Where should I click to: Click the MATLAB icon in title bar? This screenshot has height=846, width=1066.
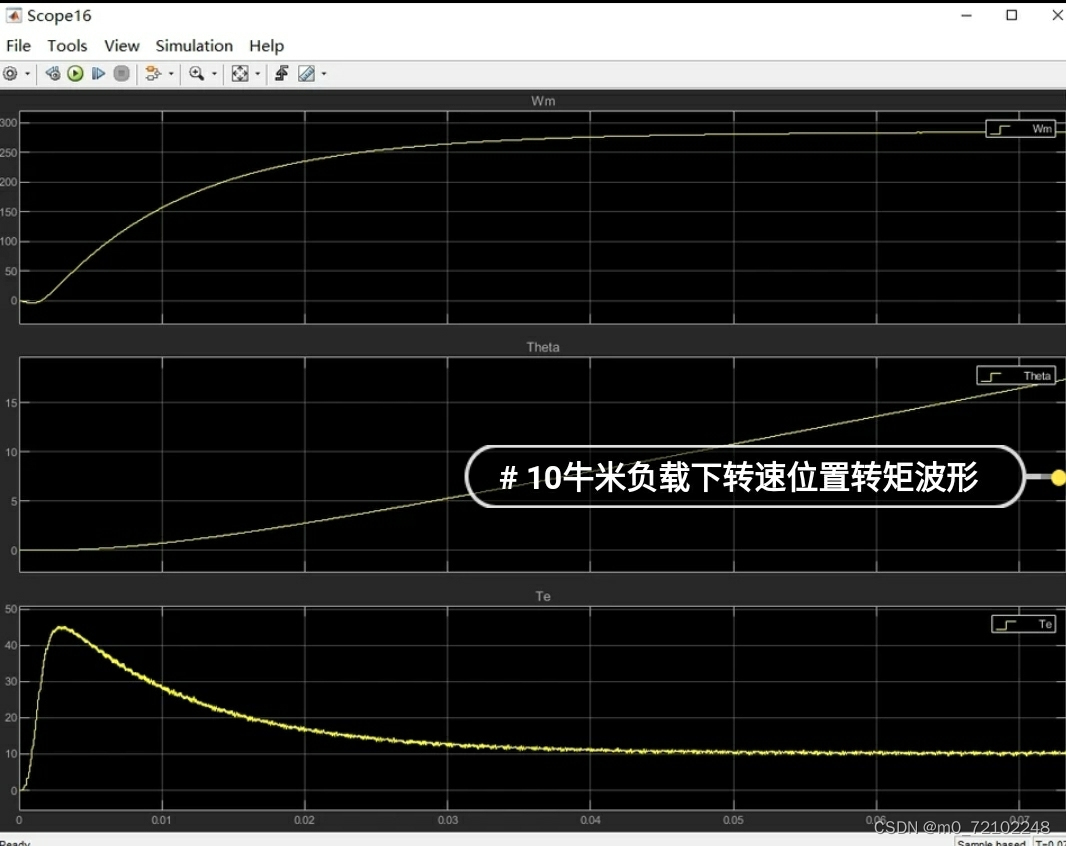click(x=14, y=15)
